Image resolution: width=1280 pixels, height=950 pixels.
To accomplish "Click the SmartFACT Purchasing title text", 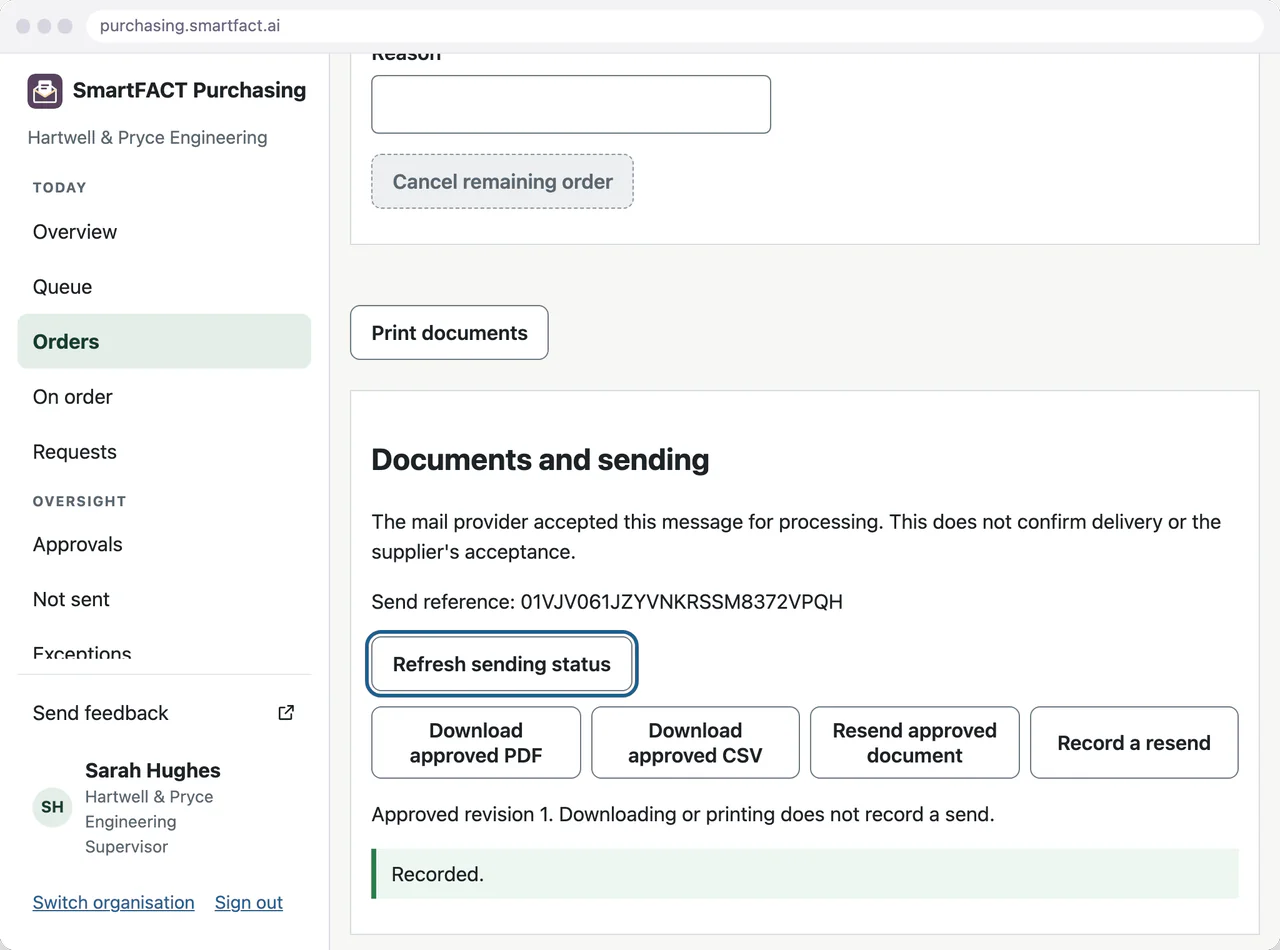I will tap(190, 90).
